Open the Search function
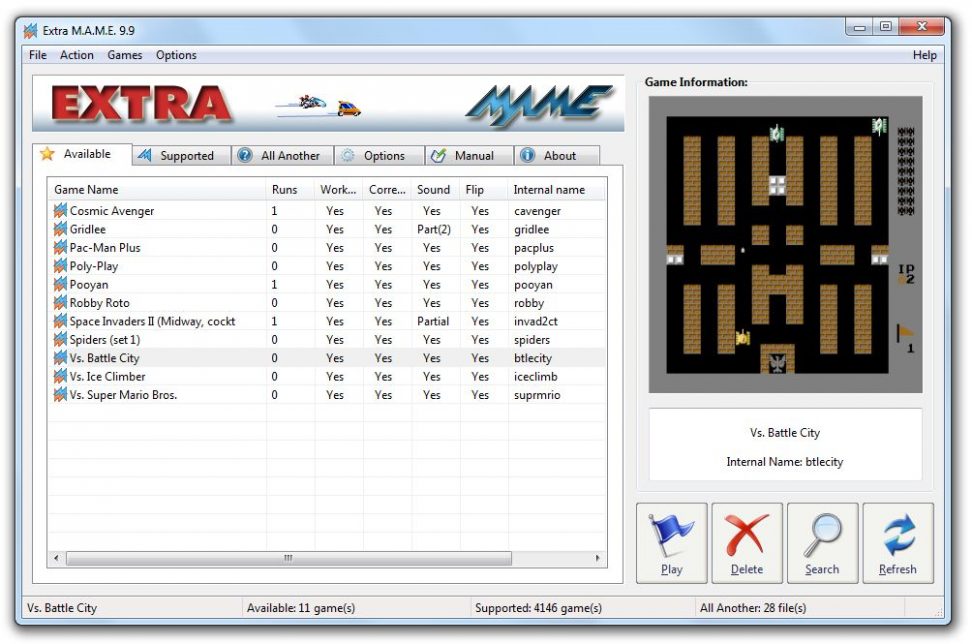972x644 pixels. tap(822, 542)
